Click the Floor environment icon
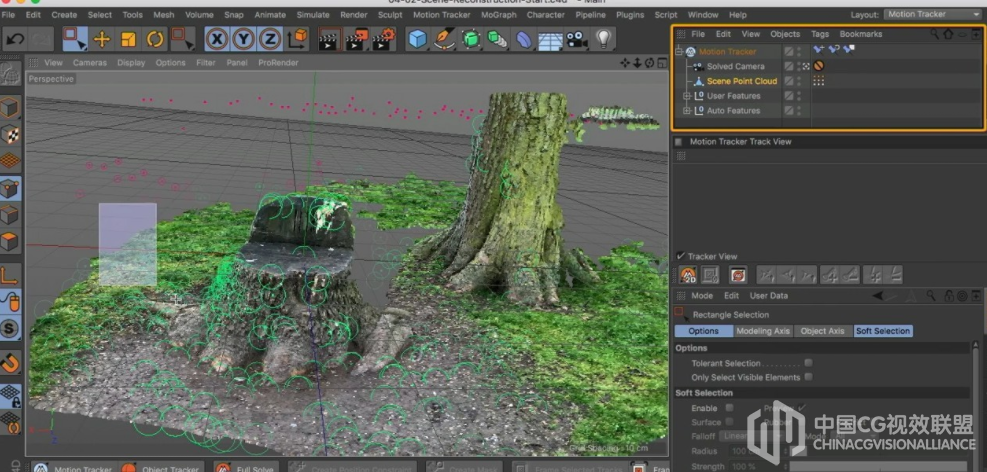The image size is (987, 472). tap(550, 41)
